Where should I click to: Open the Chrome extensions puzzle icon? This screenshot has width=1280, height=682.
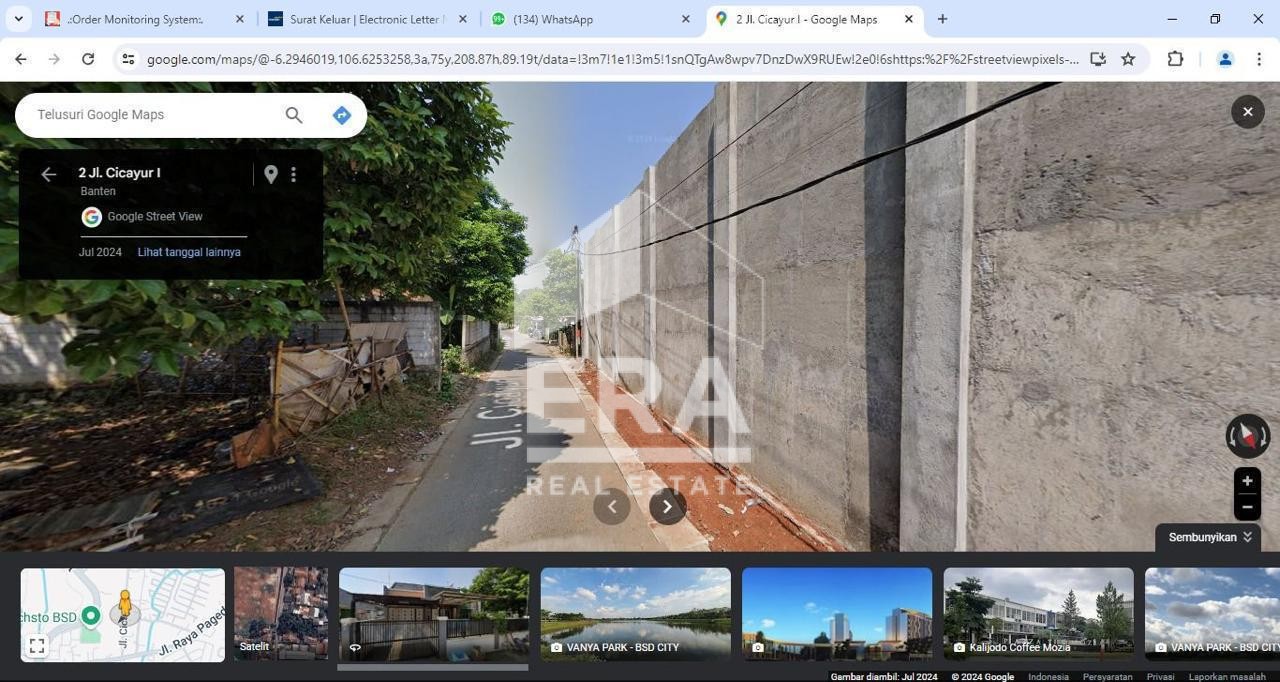click(1175, 59)
